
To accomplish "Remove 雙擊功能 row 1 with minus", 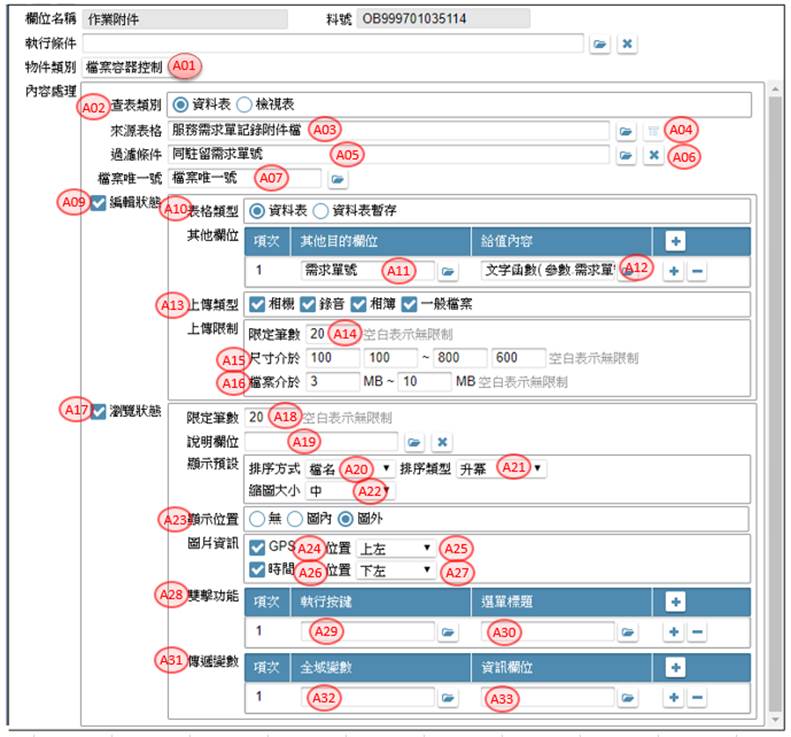I will (x=697, y=632).
